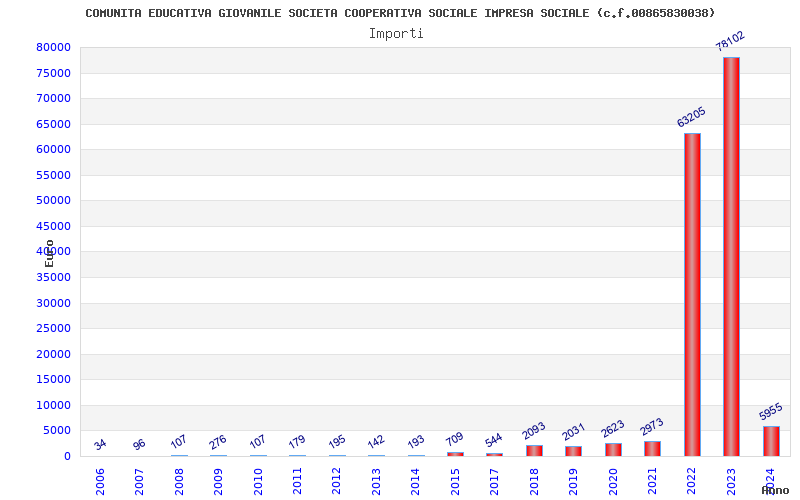This screenshot has height=500, width=800.
Task: Click the value label 142
Action: pyautogui.click(x=376, y=441)
